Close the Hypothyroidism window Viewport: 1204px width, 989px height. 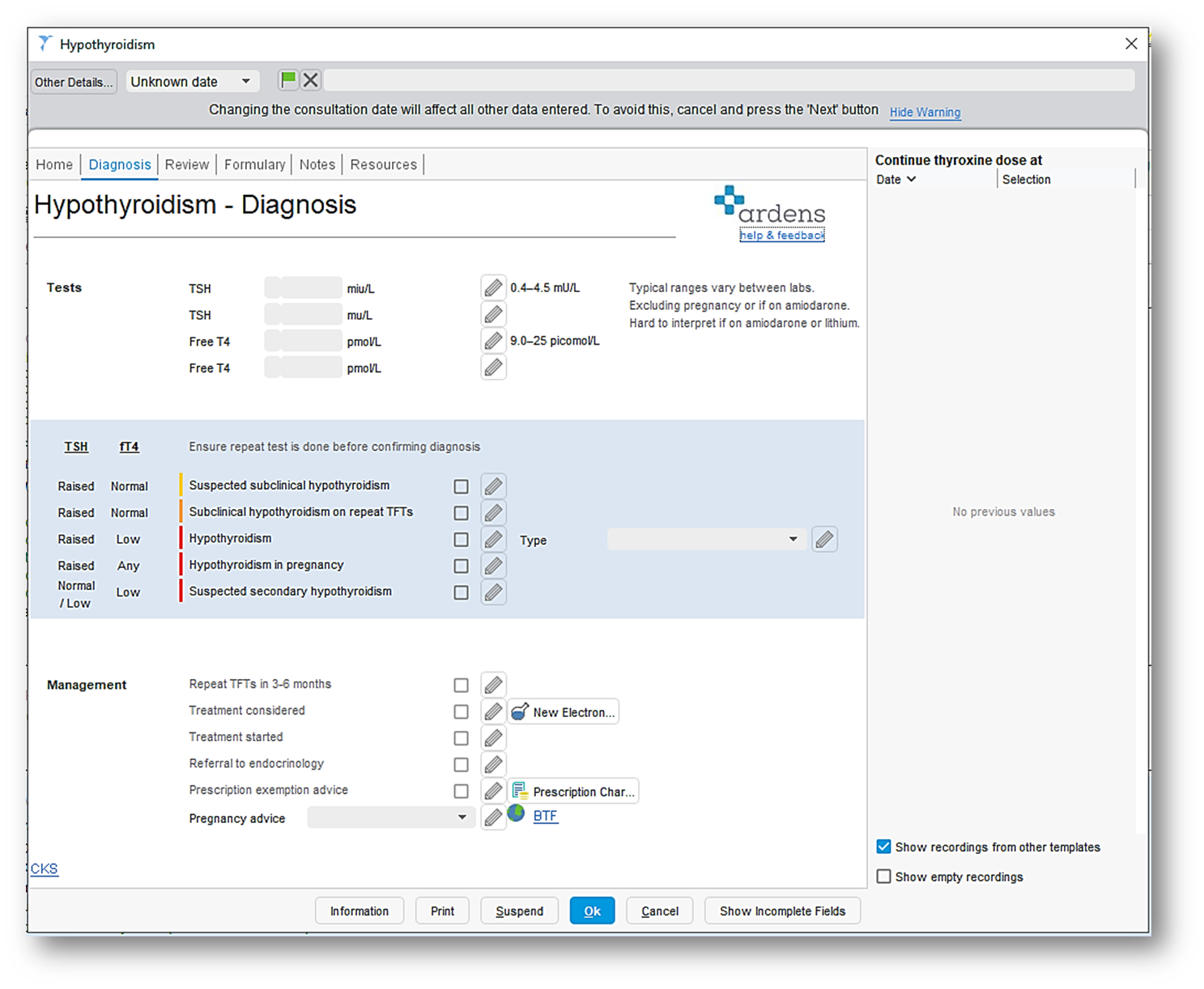click(x=1131, y=44)
